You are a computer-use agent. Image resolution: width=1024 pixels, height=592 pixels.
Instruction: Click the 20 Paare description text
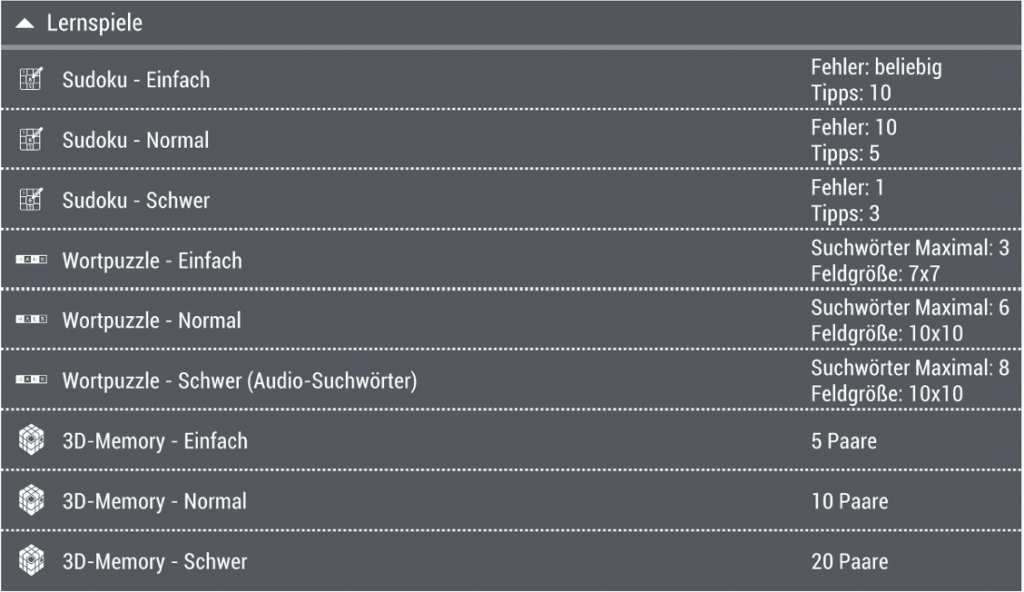(x=849, y=561)
